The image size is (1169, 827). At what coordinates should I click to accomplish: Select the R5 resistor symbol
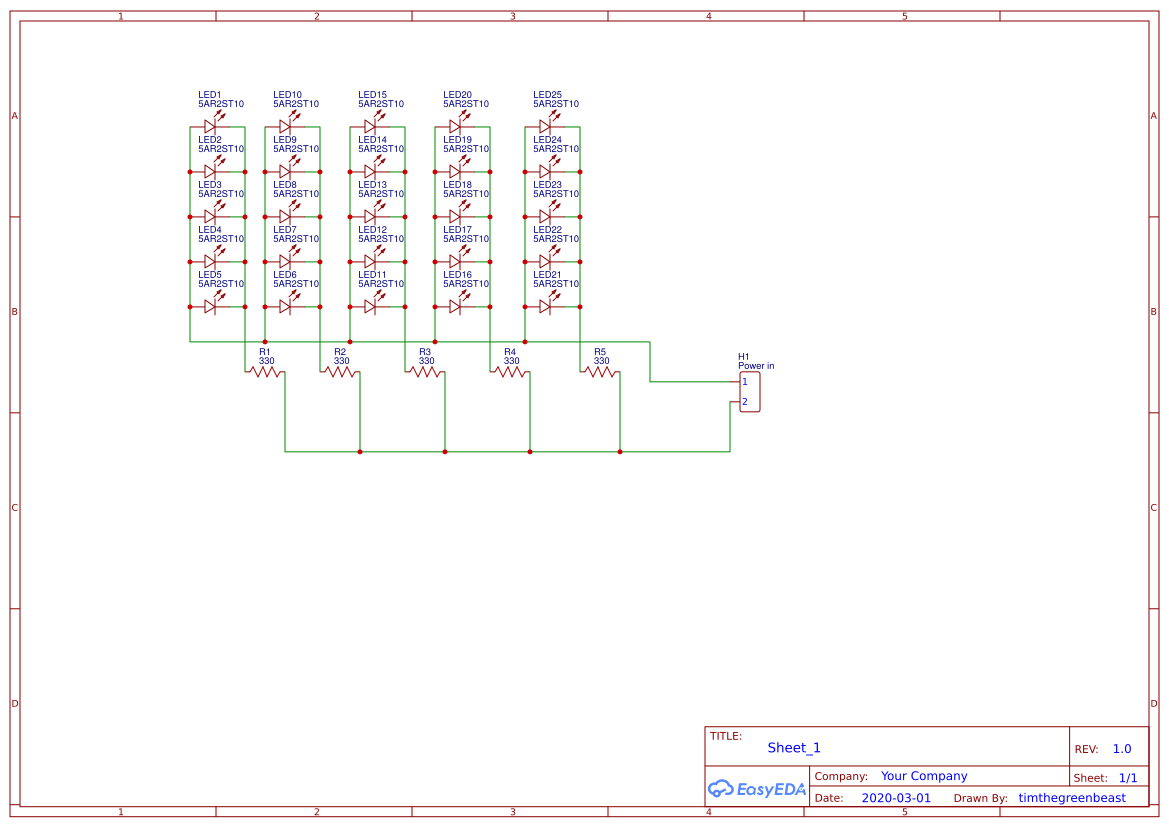(600, 372)
